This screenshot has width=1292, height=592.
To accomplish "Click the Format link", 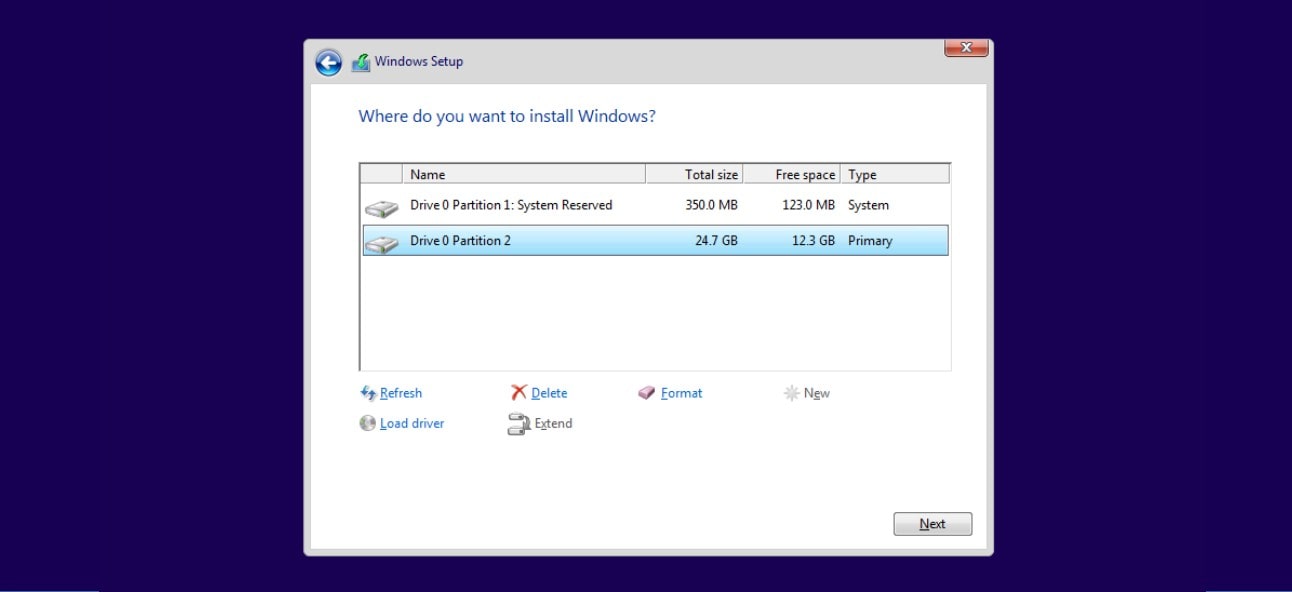I will pos(679,392).
